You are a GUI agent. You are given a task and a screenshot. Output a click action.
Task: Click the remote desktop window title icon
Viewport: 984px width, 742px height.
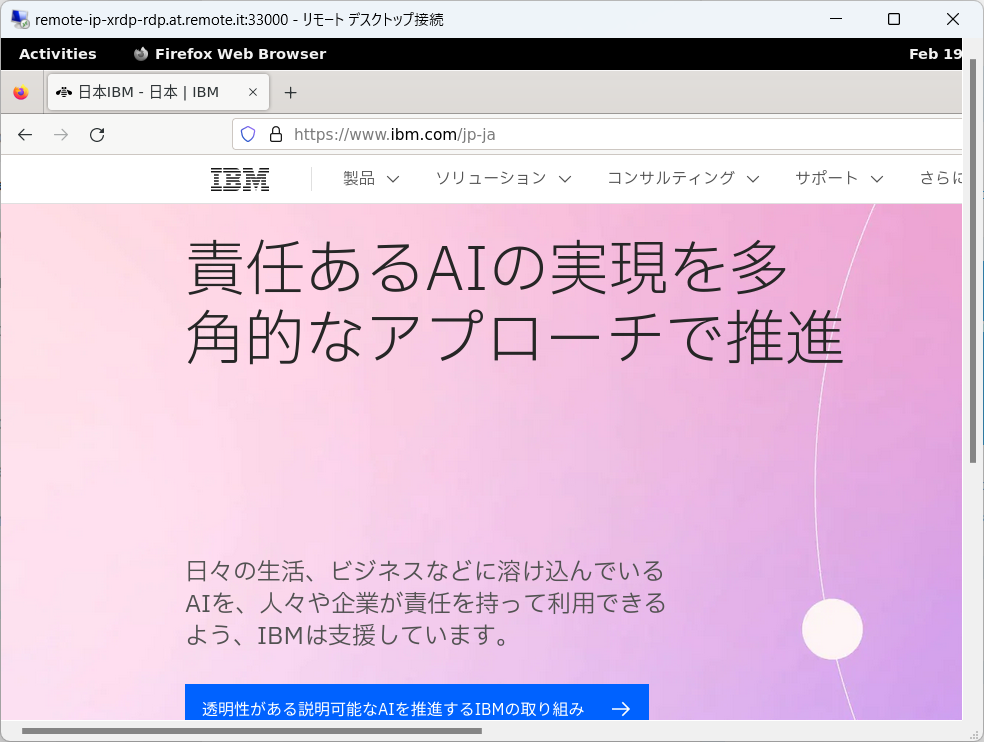[19, 19]
